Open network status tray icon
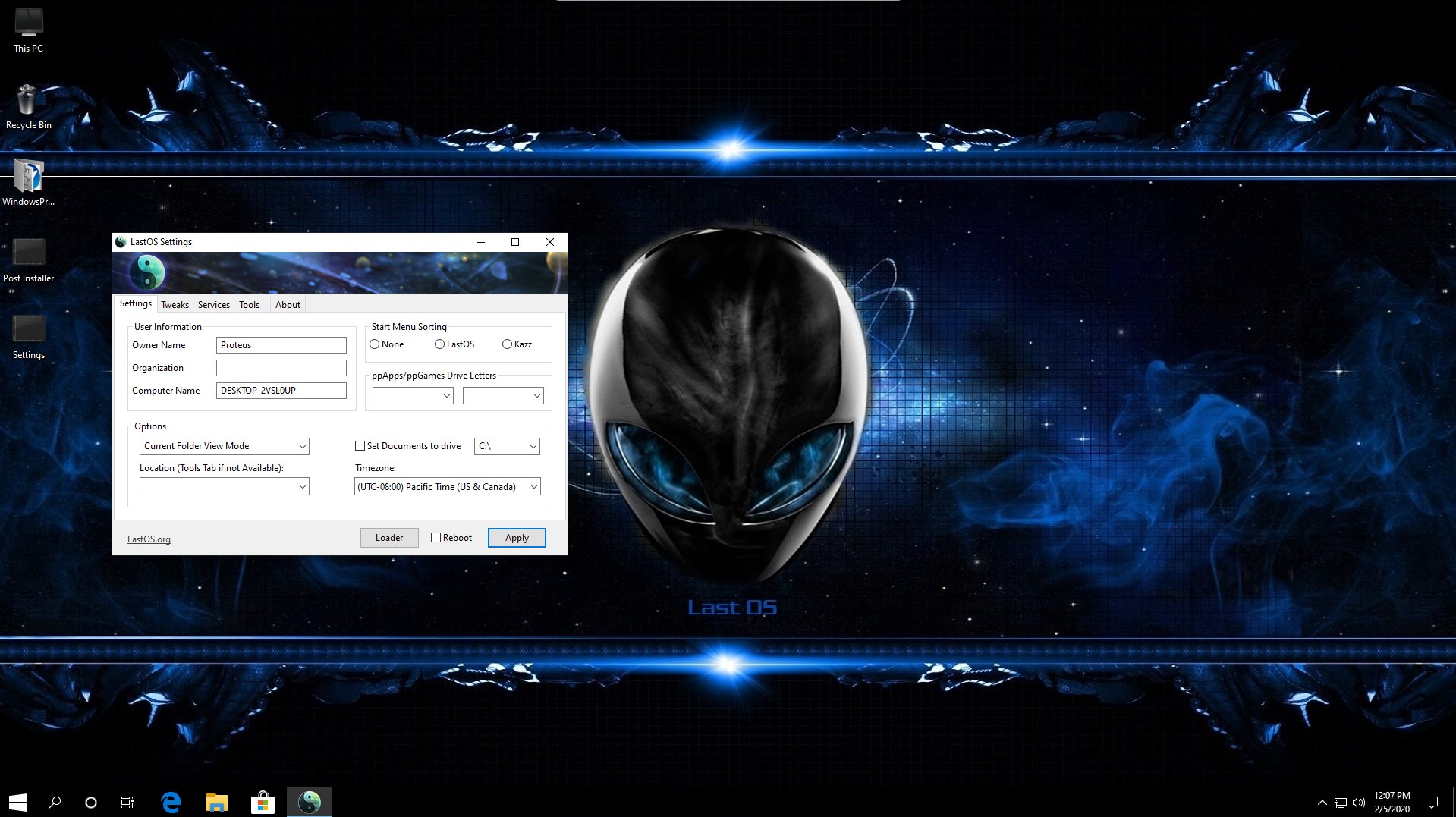 (1341, 803)
